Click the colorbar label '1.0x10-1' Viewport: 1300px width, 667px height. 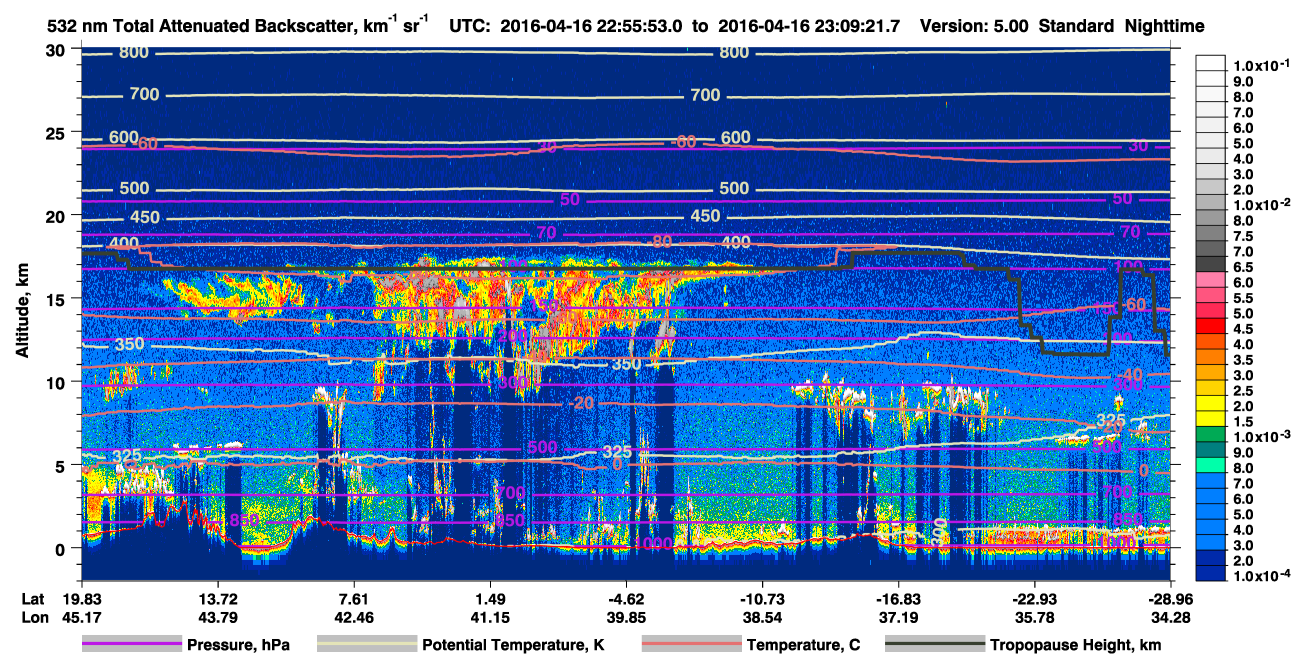point(1261,65)
